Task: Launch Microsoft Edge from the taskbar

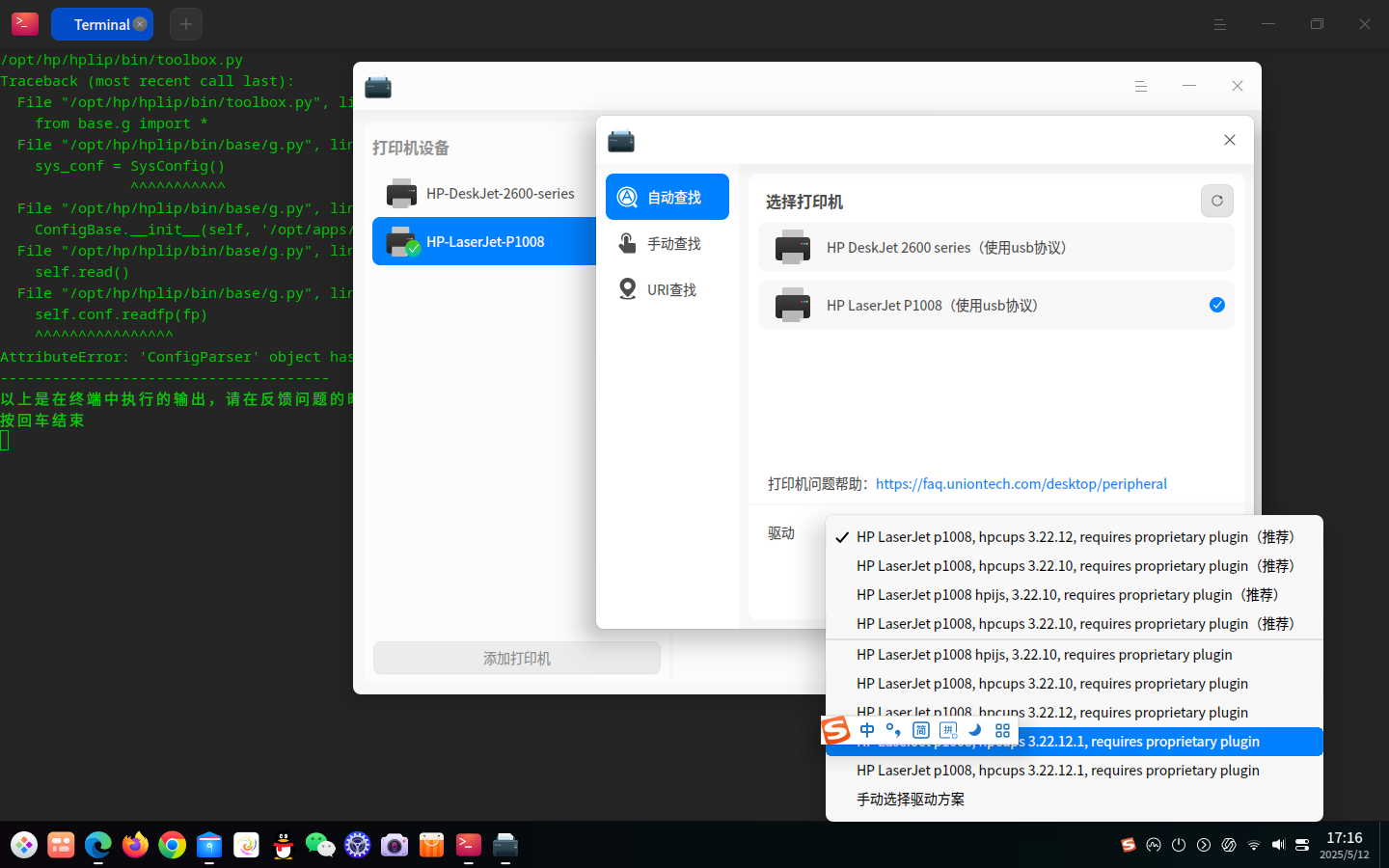Action: pyautogui.click(x=97, y=846)
